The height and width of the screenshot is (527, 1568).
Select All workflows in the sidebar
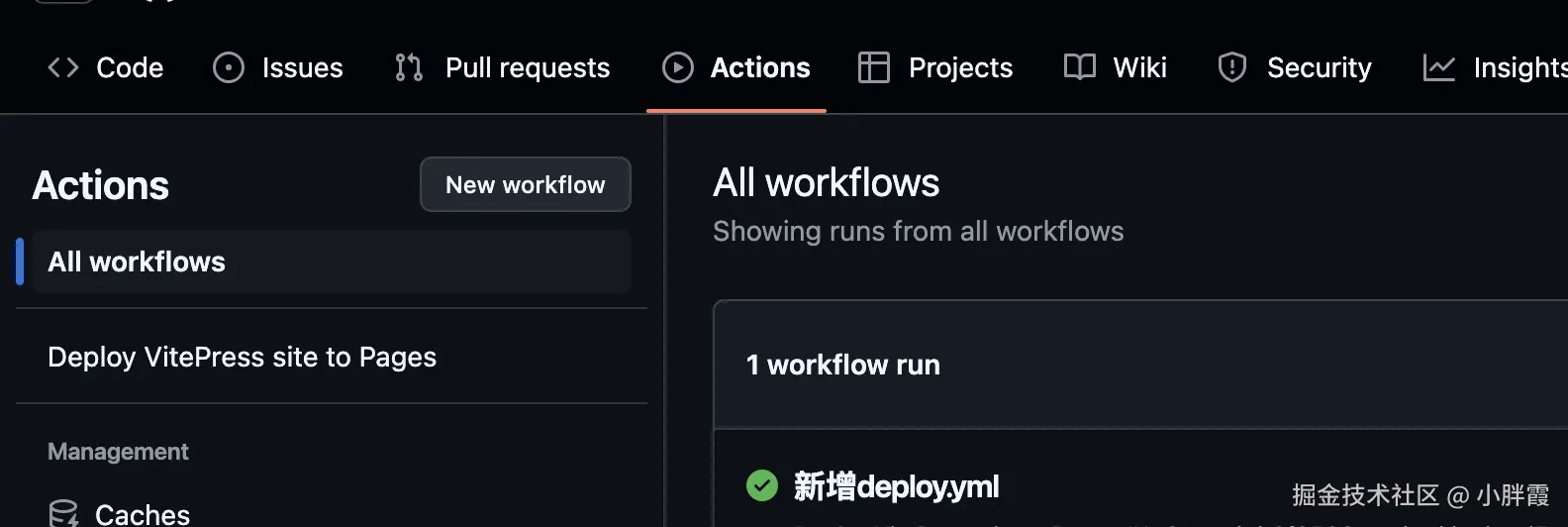[x=332, y=262]
